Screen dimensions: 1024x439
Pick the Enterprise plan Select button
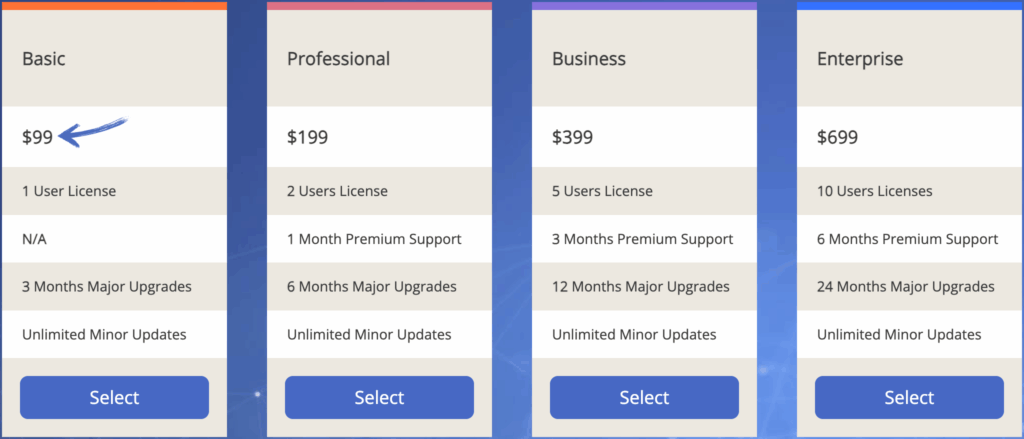(909, 398)
